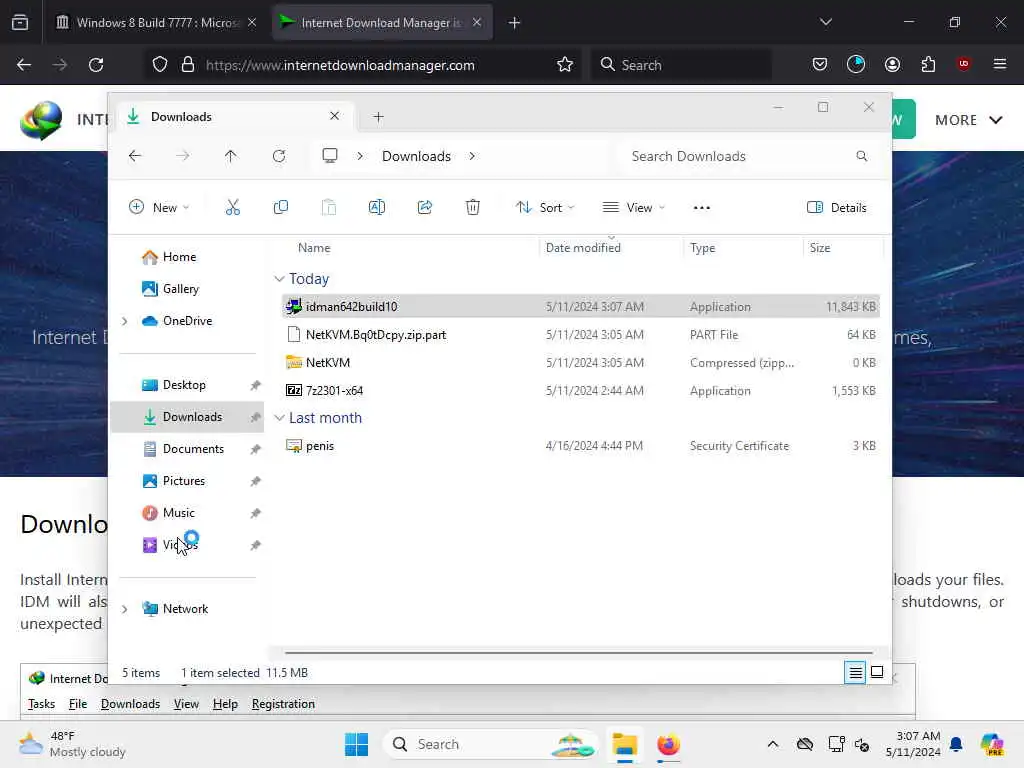The image size is (1024, 768).
Task: Open Documents in navigation pane
Action: tap(193, 449)
